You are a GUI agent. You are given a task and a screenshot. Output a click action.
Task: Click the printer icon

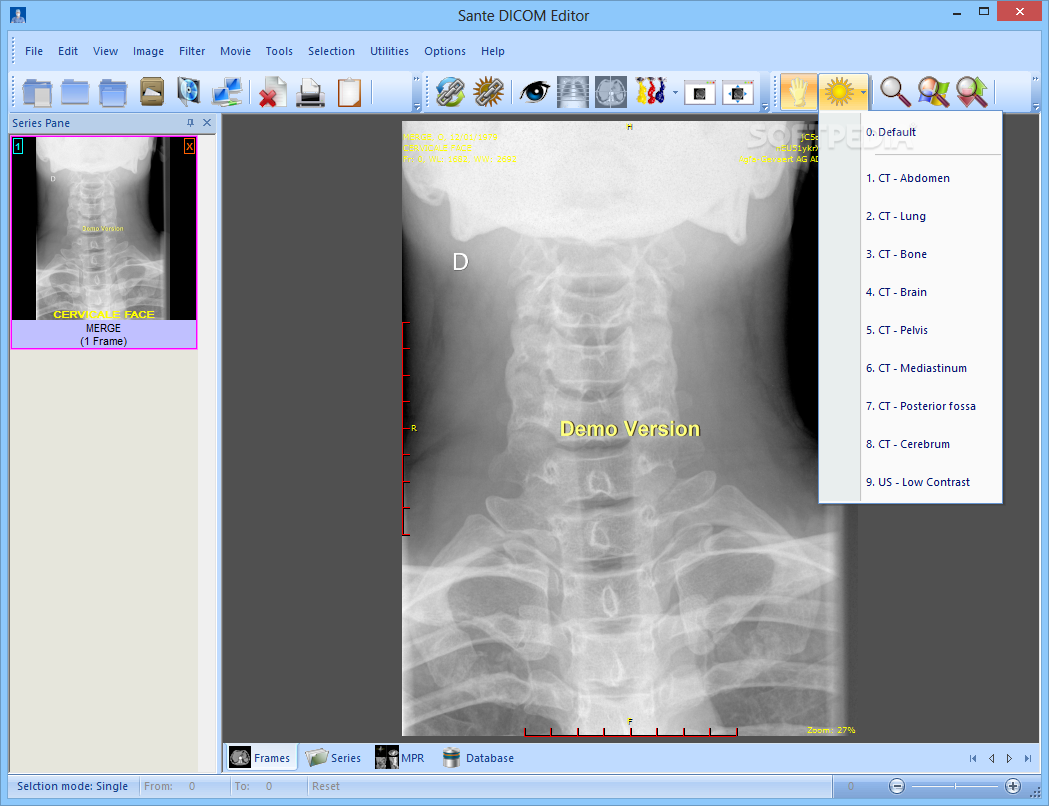point(310,92)
